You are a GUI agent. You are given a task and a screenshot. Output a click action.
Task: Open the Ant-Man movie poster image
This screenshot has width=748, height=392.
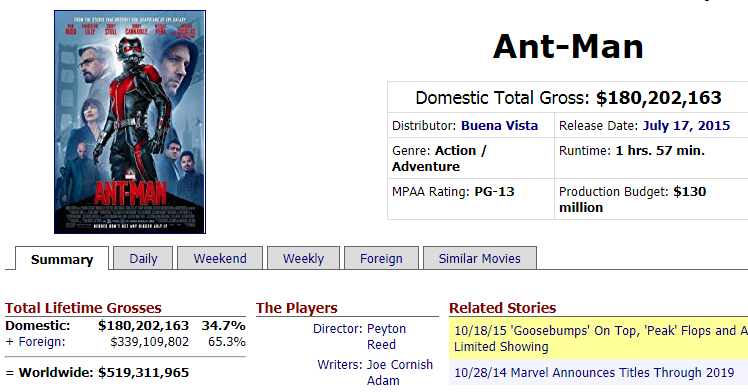[x=130, y=122]
